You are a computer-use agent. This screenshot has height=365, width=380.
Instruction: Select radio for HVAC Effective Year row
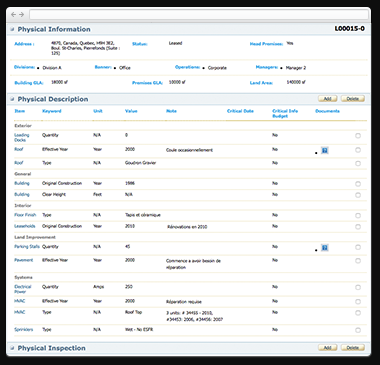(358, 302)
